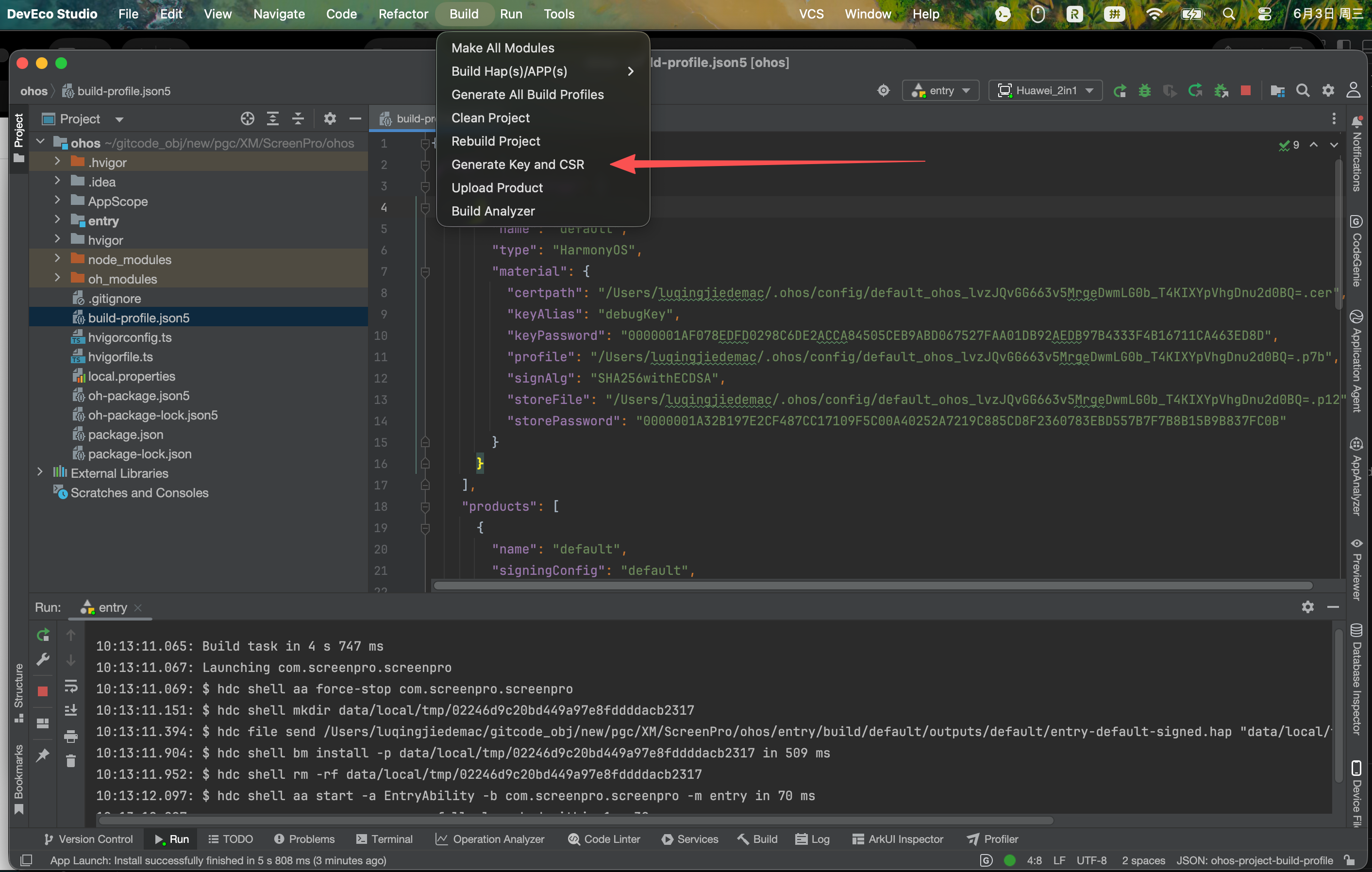
Task: Collapse the ohos project root
Action: (40, 142)
